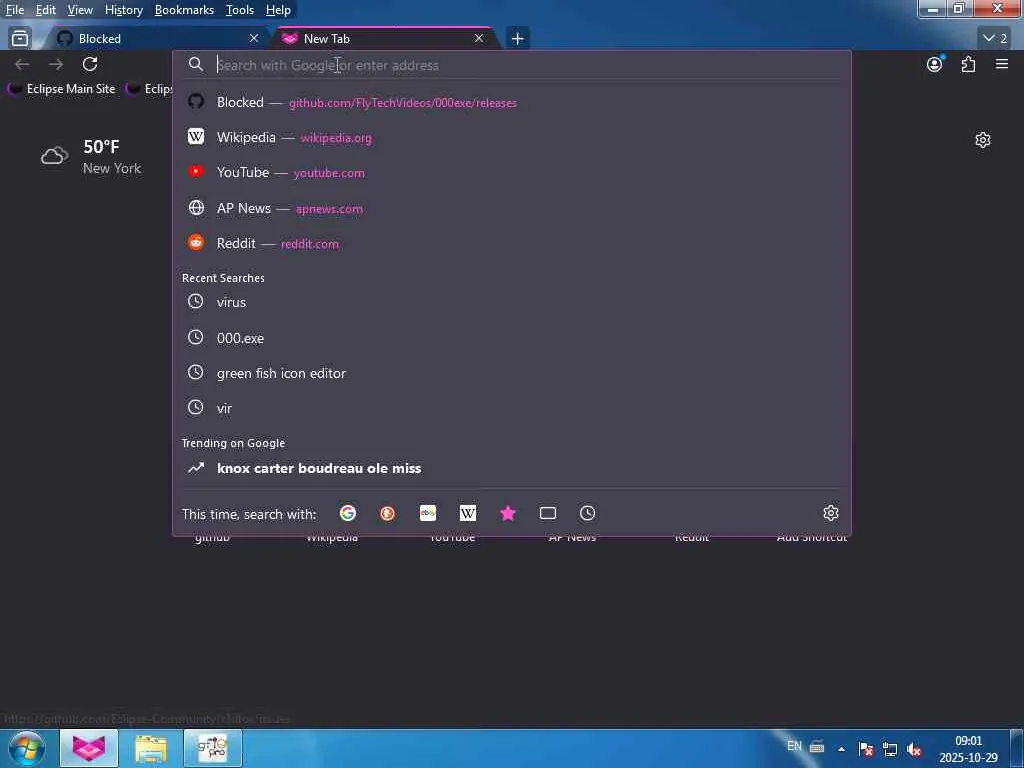Open the extensions puzzle icon
The height and width of the screenshot is (768, 1024).
968,64
